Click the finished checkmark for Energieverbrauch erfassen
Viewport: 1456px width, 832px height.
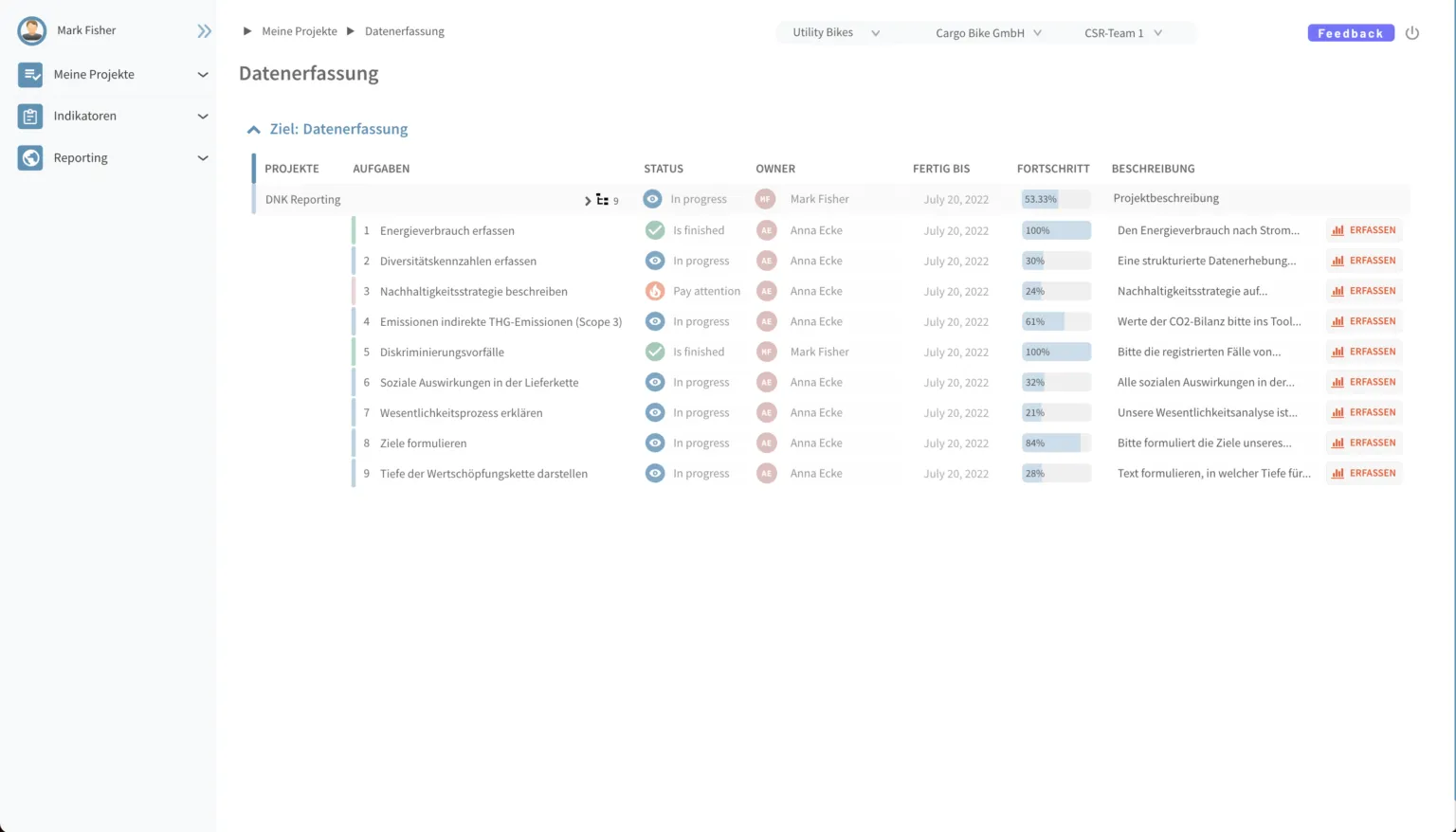(655, 230)
